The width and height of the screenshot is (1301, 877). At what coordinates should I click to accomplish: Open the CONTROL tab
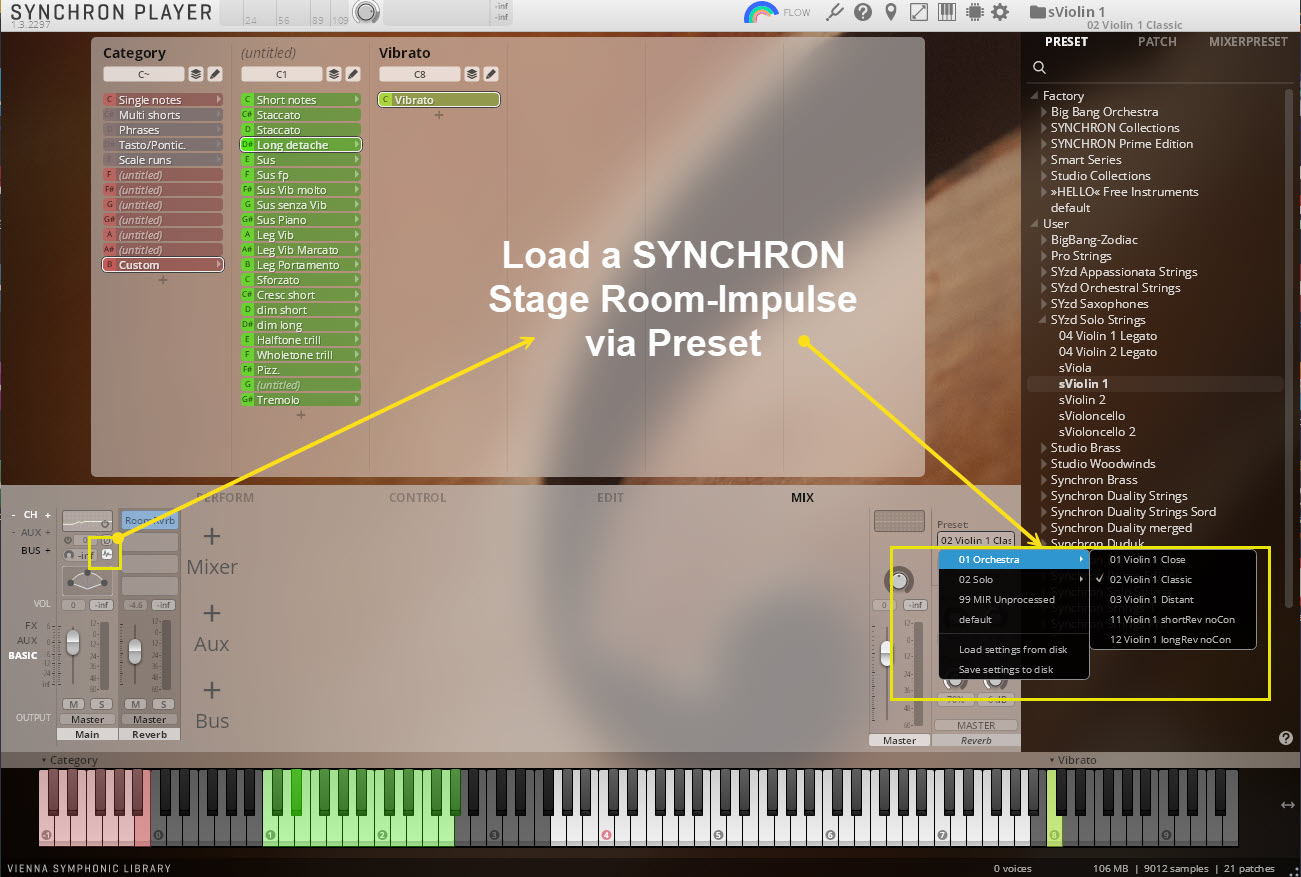pos(418,497)
